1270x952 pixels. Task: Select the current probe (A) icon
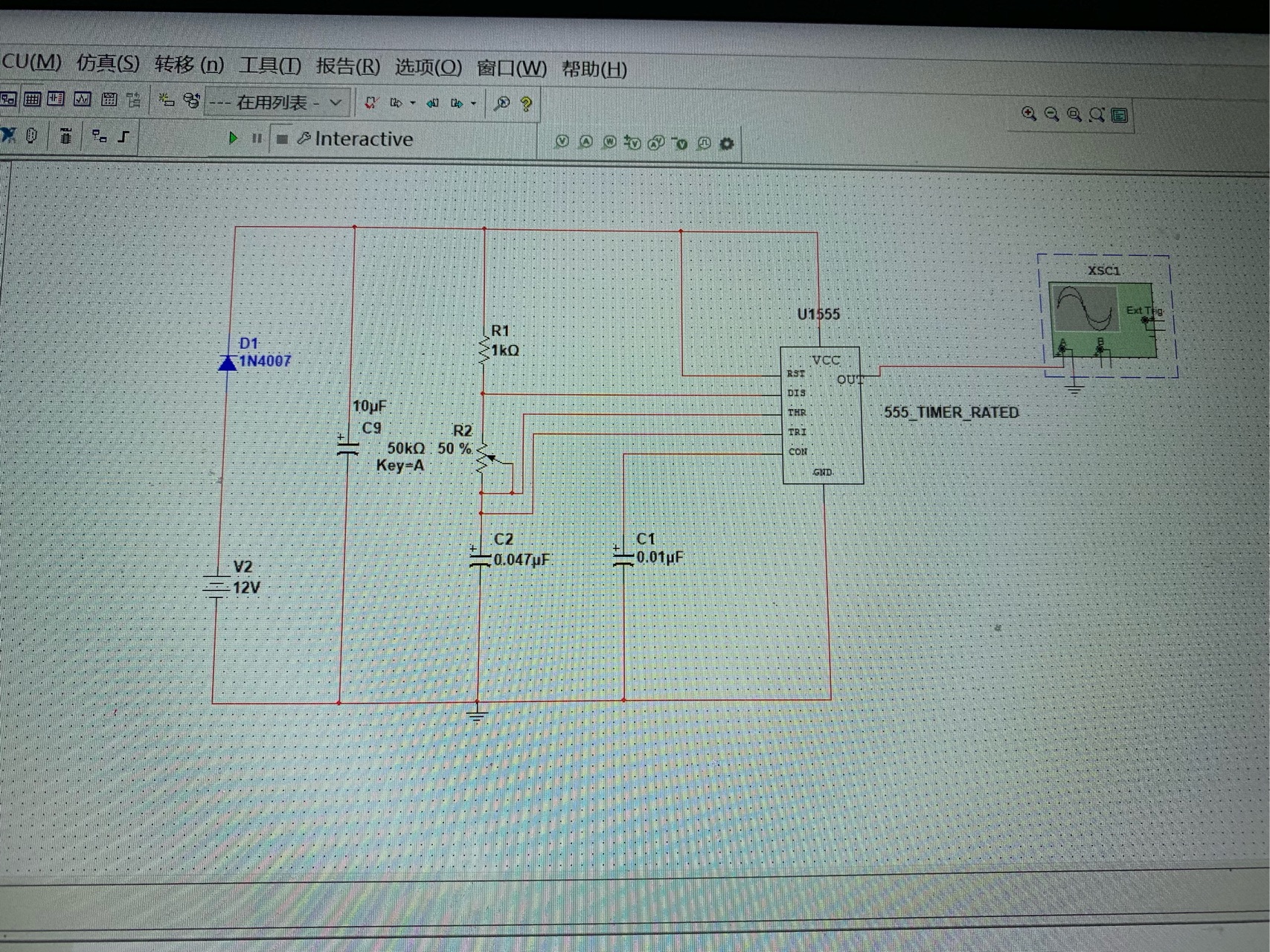click(x=586, y=141)
